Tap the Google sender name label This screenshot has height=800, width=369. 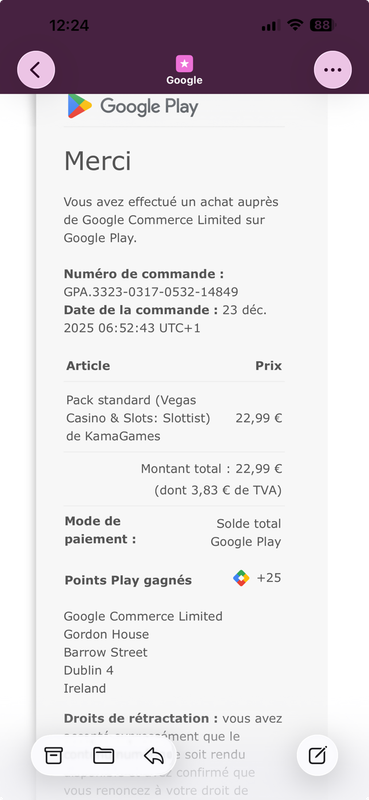pyautogui.click(x=184, y=81)
